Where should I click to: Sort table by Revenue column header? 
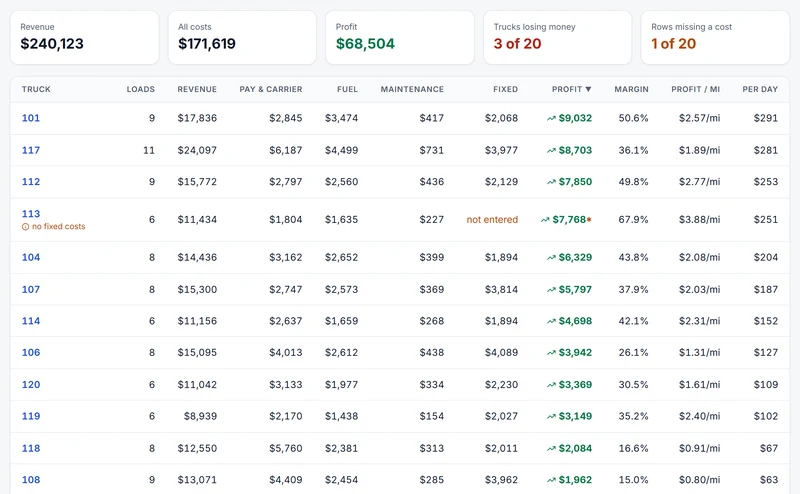pyautogui.click(x=197, y=89)
